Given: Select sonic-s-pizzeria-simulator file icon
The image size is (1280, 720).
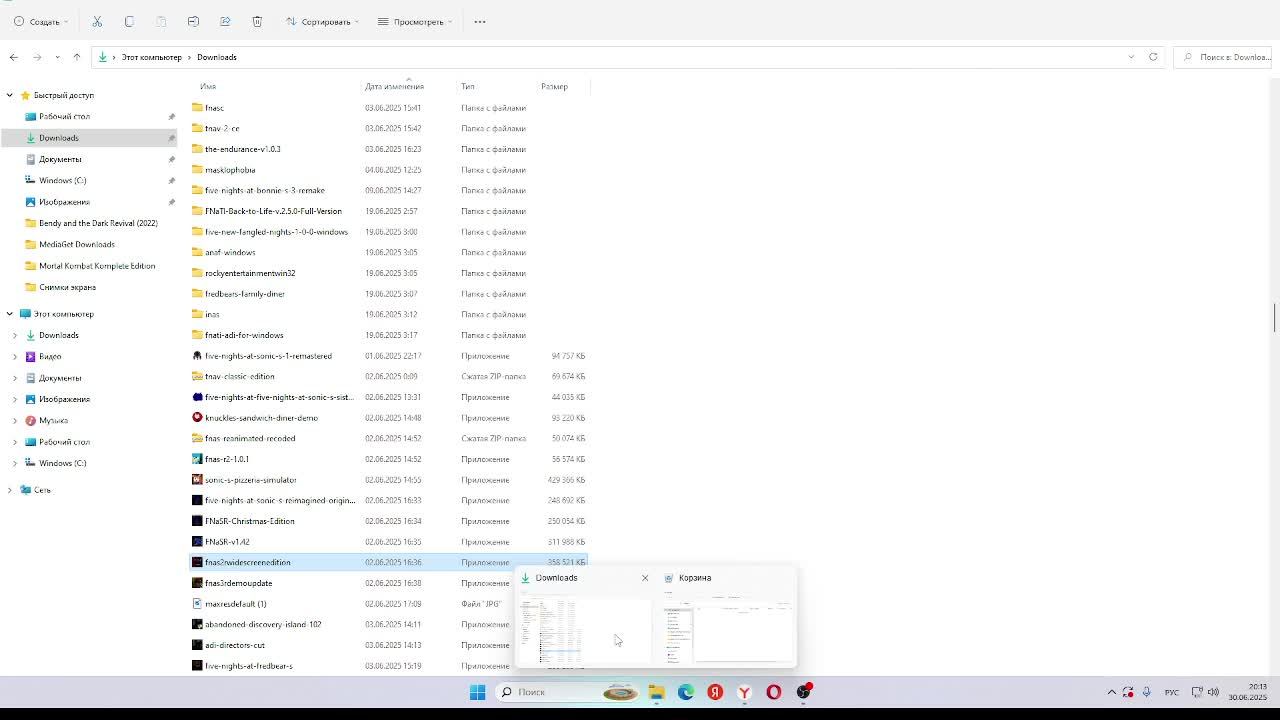Looking at the screenshot, I should [197, 480].
